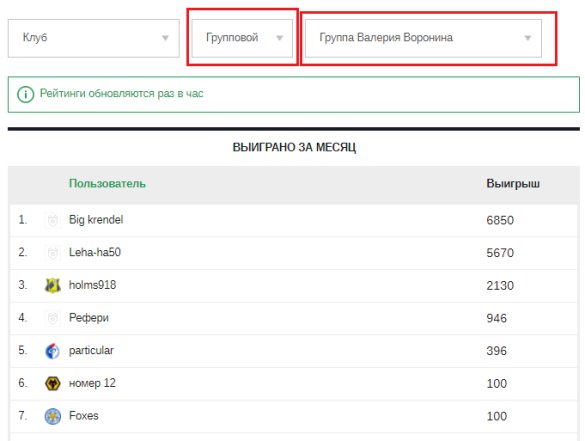The image size is (585, 441).
Task: Click the green info circle icon
Action: click(x=25, y=94)
